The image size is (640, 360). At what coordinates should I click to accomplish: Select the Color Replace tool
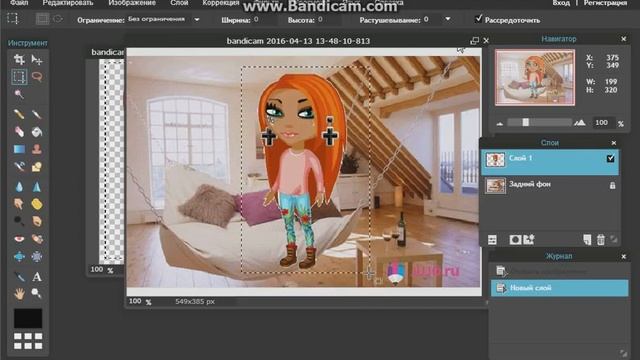[x=19, y=167]
